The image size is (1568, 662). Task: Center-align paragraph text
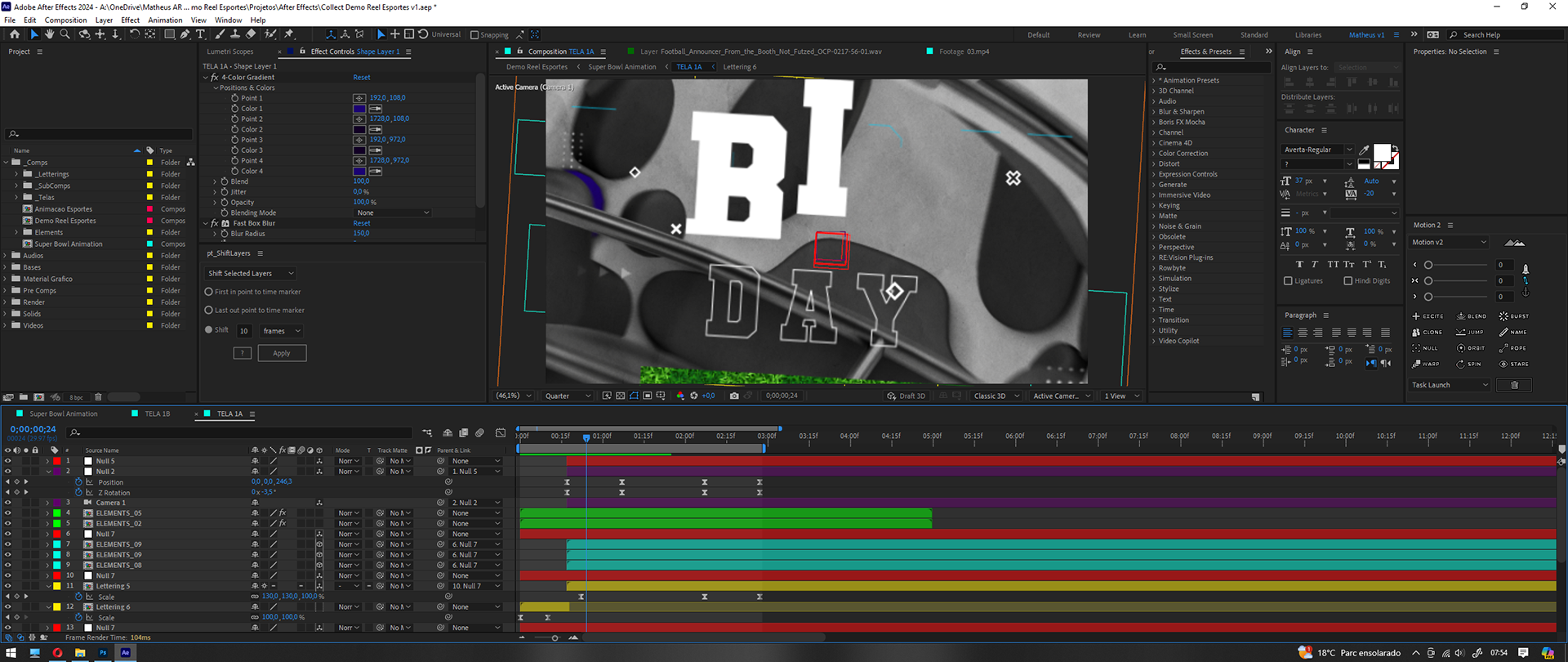click(1303, 333)
